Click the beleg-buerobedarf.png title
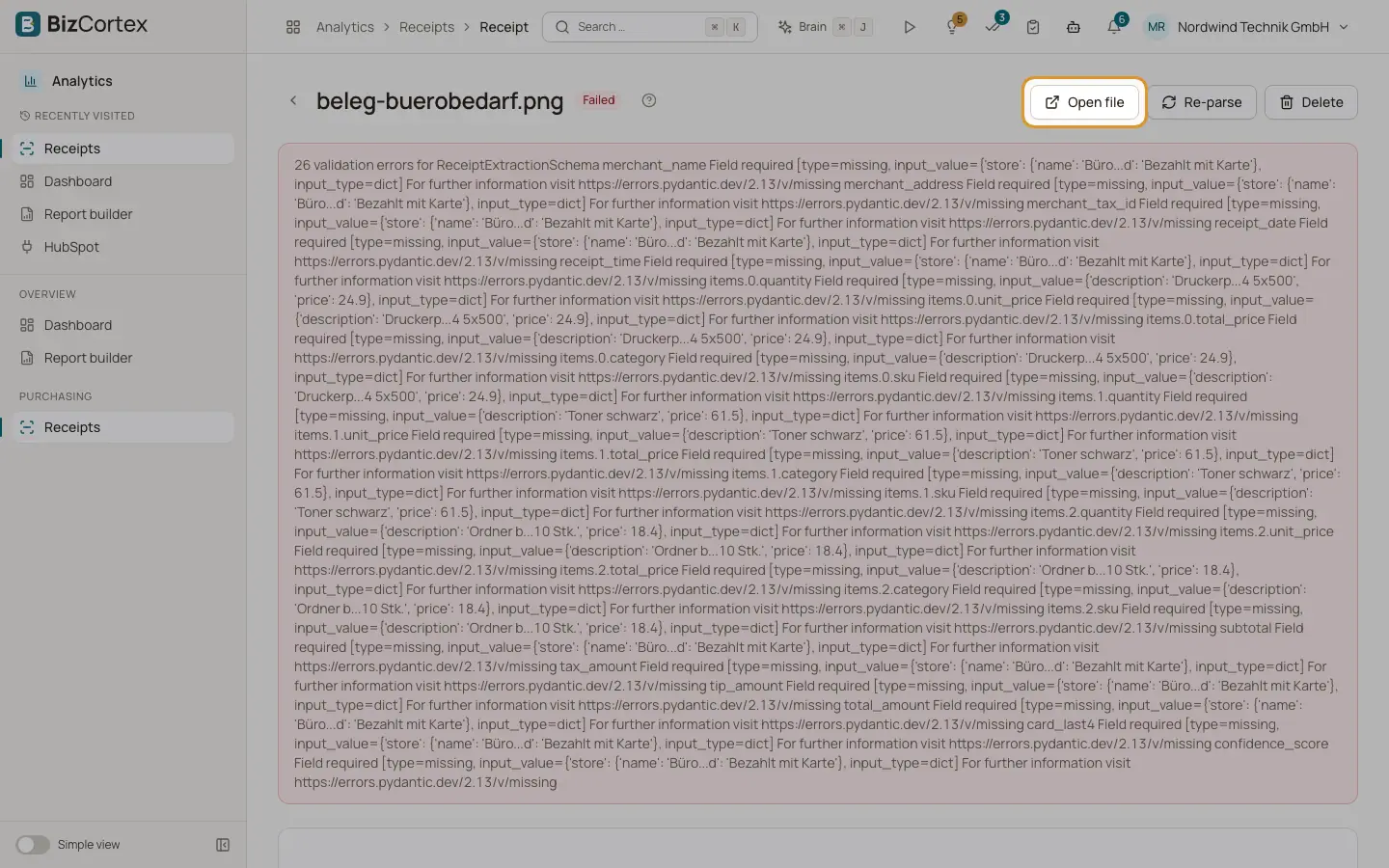1389x868 pixels. point(440,101)
